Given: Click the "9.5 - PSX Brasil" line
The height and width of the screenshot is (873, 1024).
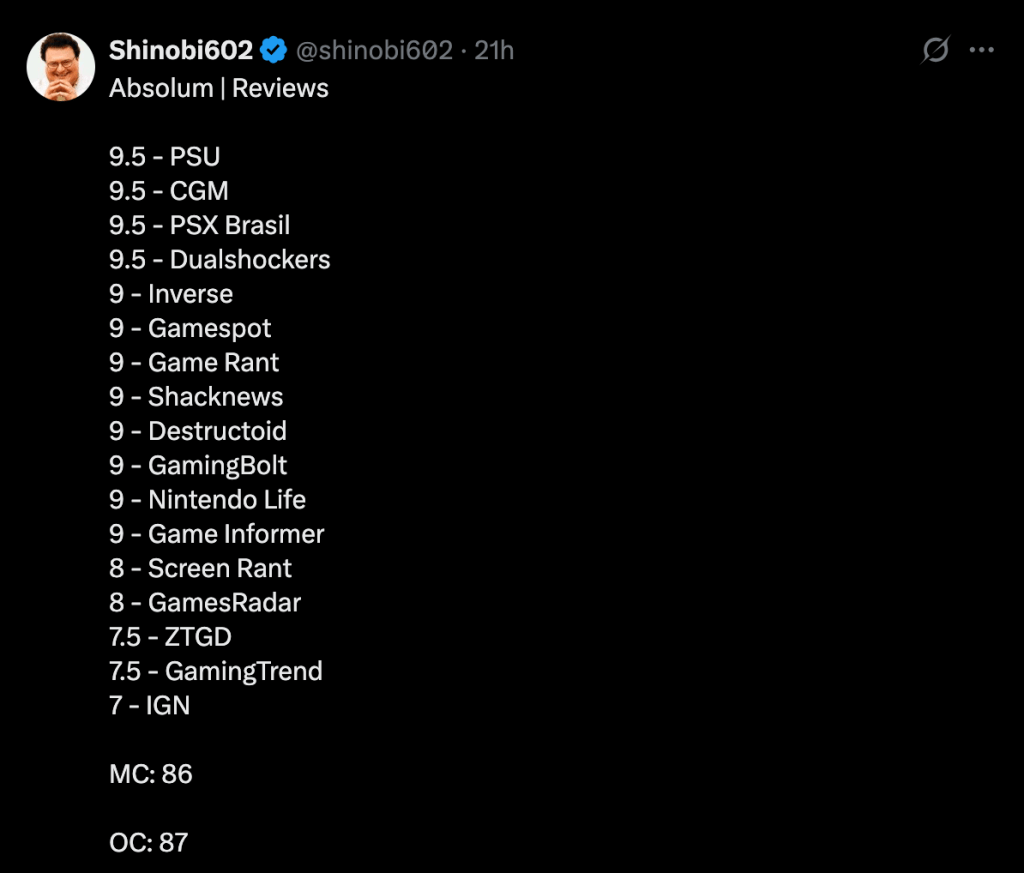Looking at the screenshot, I should click(200, 225).
